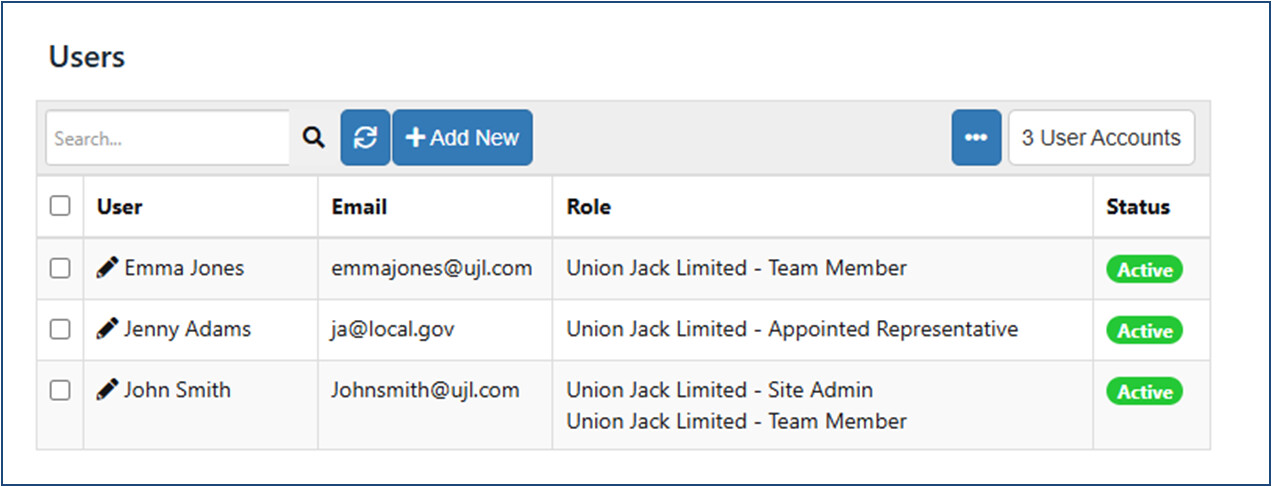This screenshot has width=1272, height=487.
Task: Click John Smith's Active status badge
Action: 1144,392
